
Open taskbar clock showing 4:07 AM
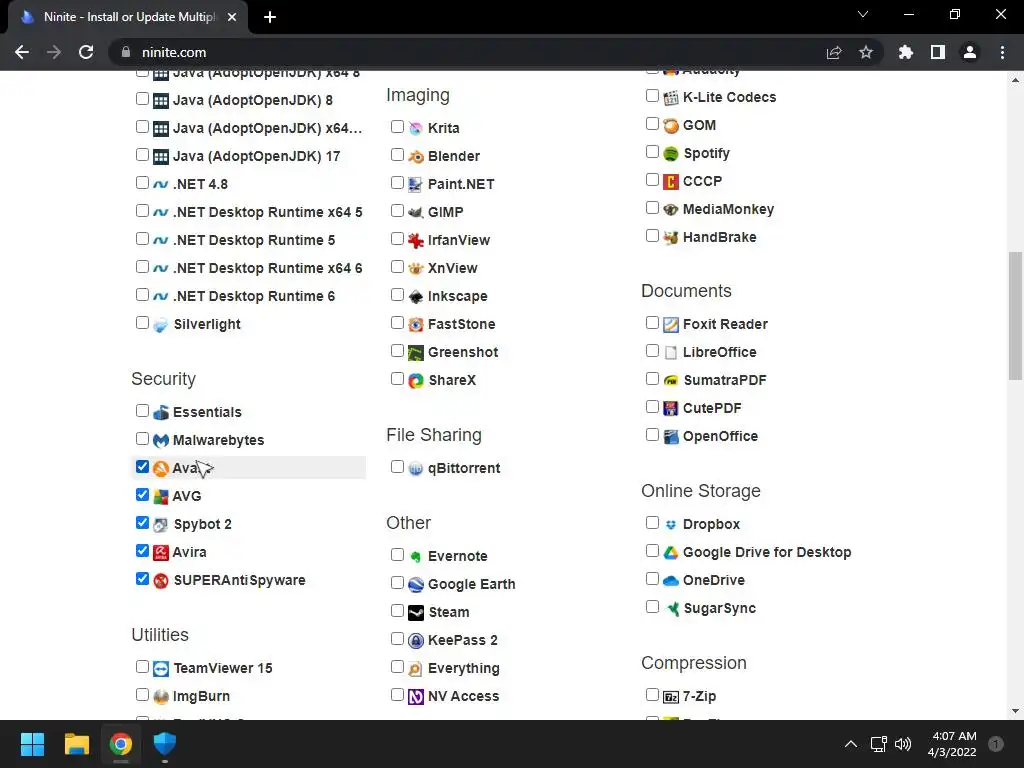click(x=952, y=744)
